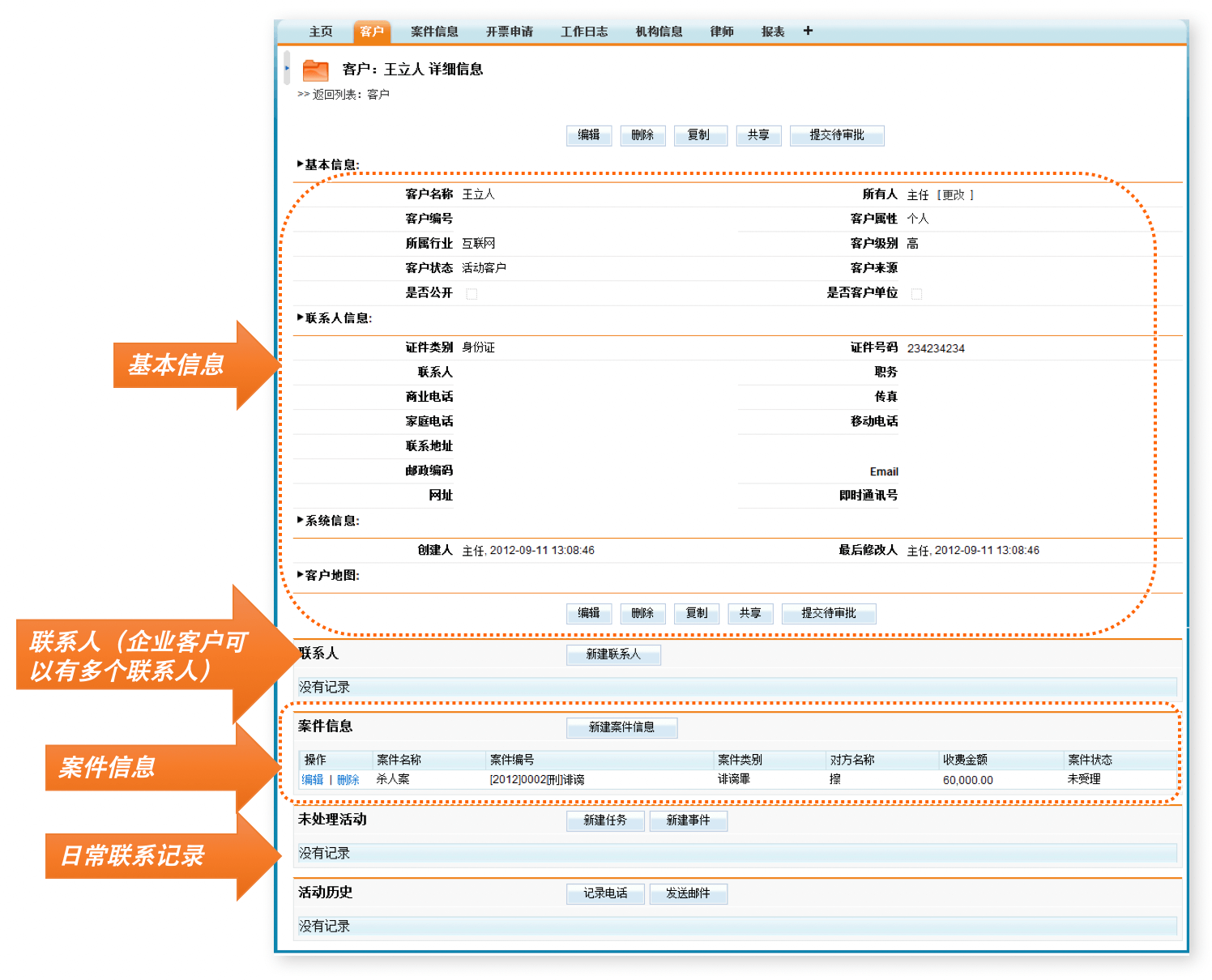Click the bottom 共享 button
This screenshot has height=980, width=1212.
[750, 614]
